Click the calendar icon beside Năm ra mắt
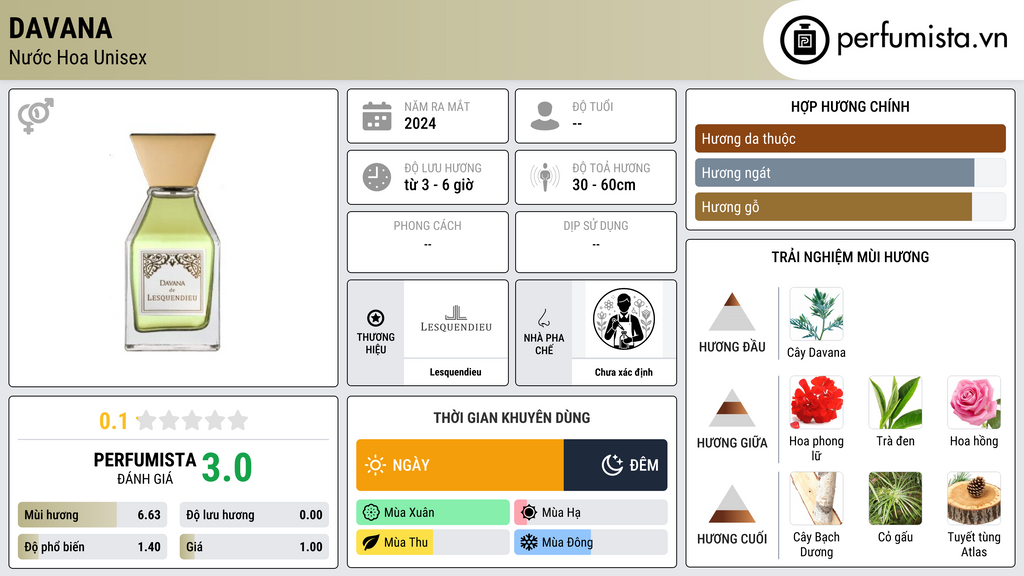1024x576 pixels. pos(377,116)
